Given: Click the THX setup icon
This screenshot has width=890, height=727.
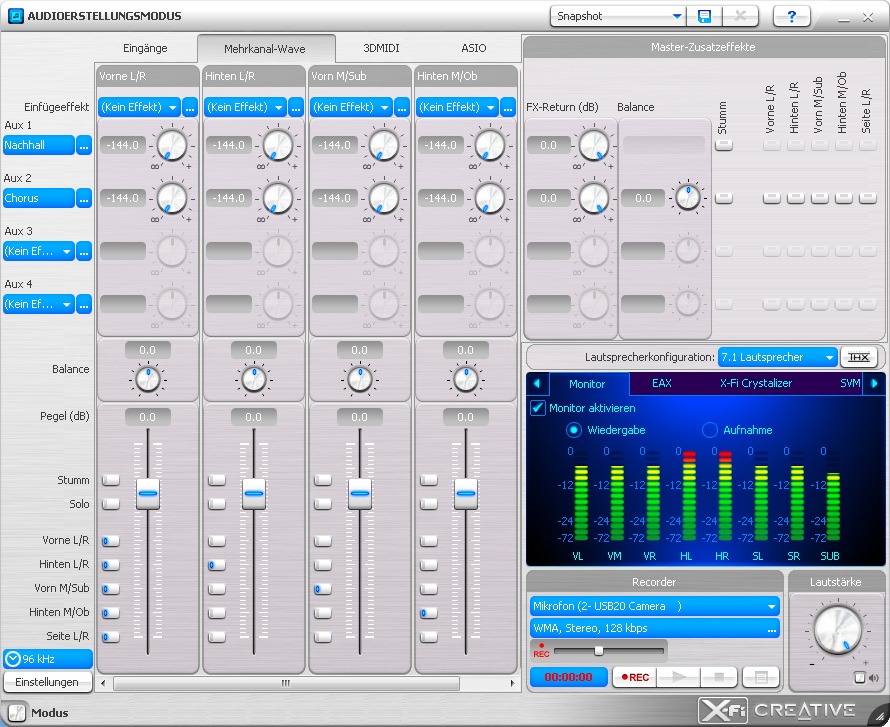Looking at the screenshot, I should (856, 357).
